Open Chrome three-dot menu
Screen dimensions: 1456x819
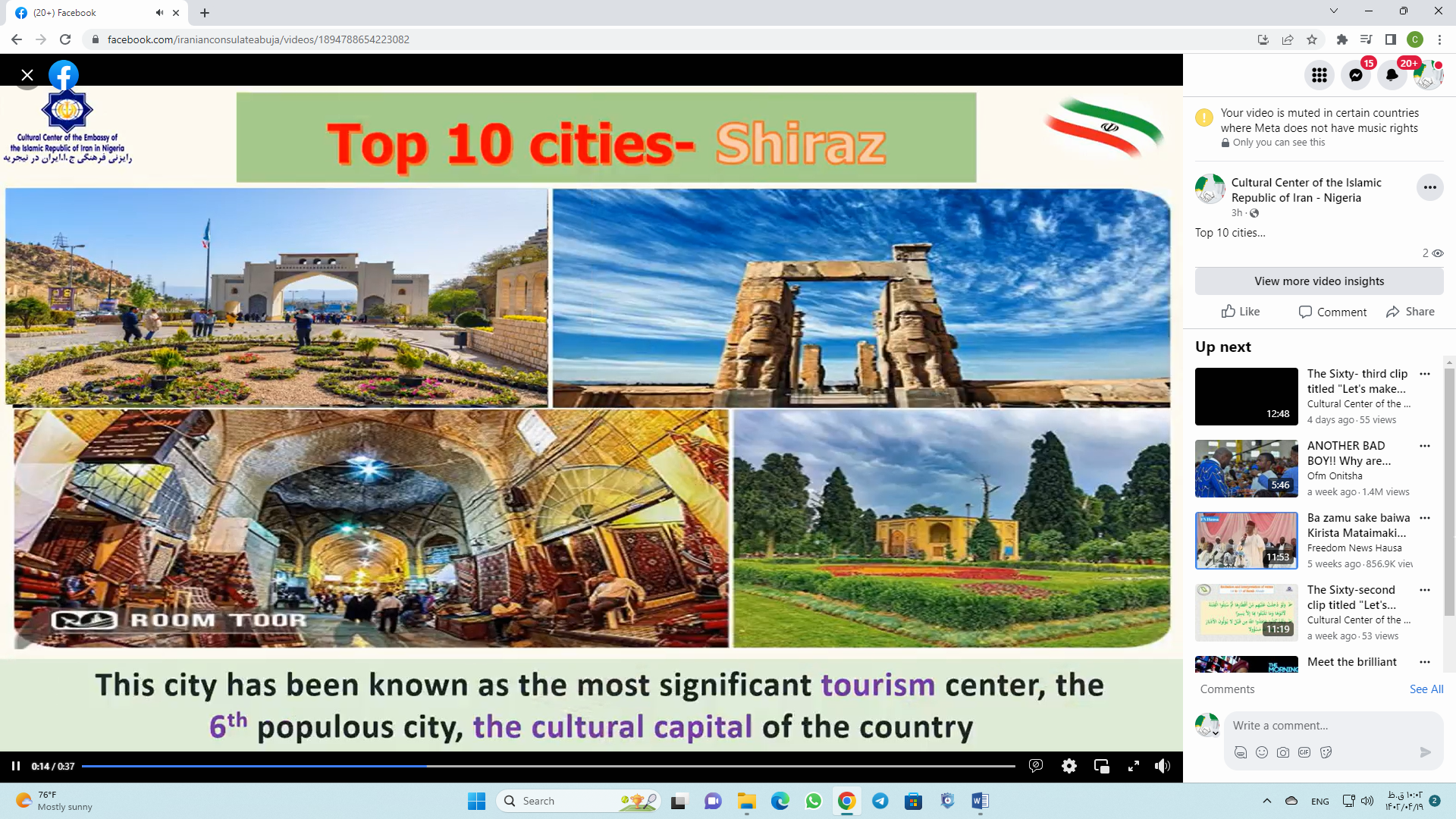pyautogui.click(x=1439, y=39)
